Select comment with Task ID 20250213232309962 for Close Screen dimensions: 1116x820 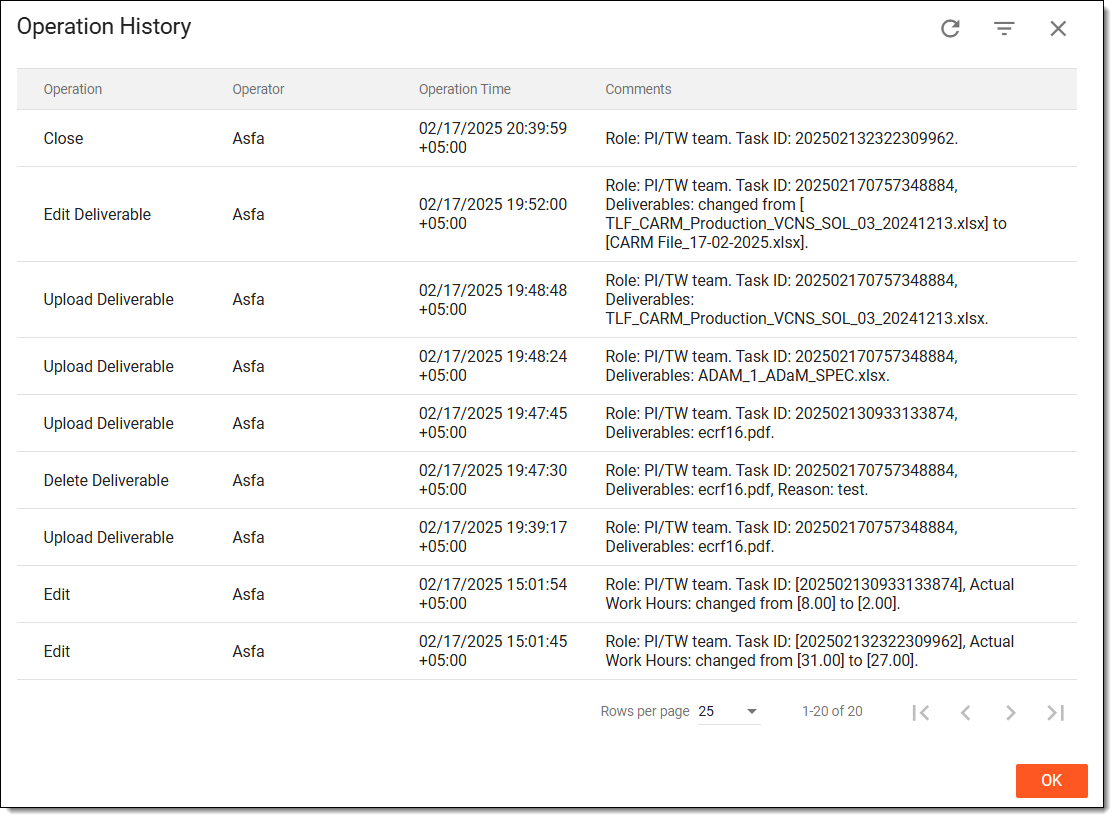[x=781, y=138]
